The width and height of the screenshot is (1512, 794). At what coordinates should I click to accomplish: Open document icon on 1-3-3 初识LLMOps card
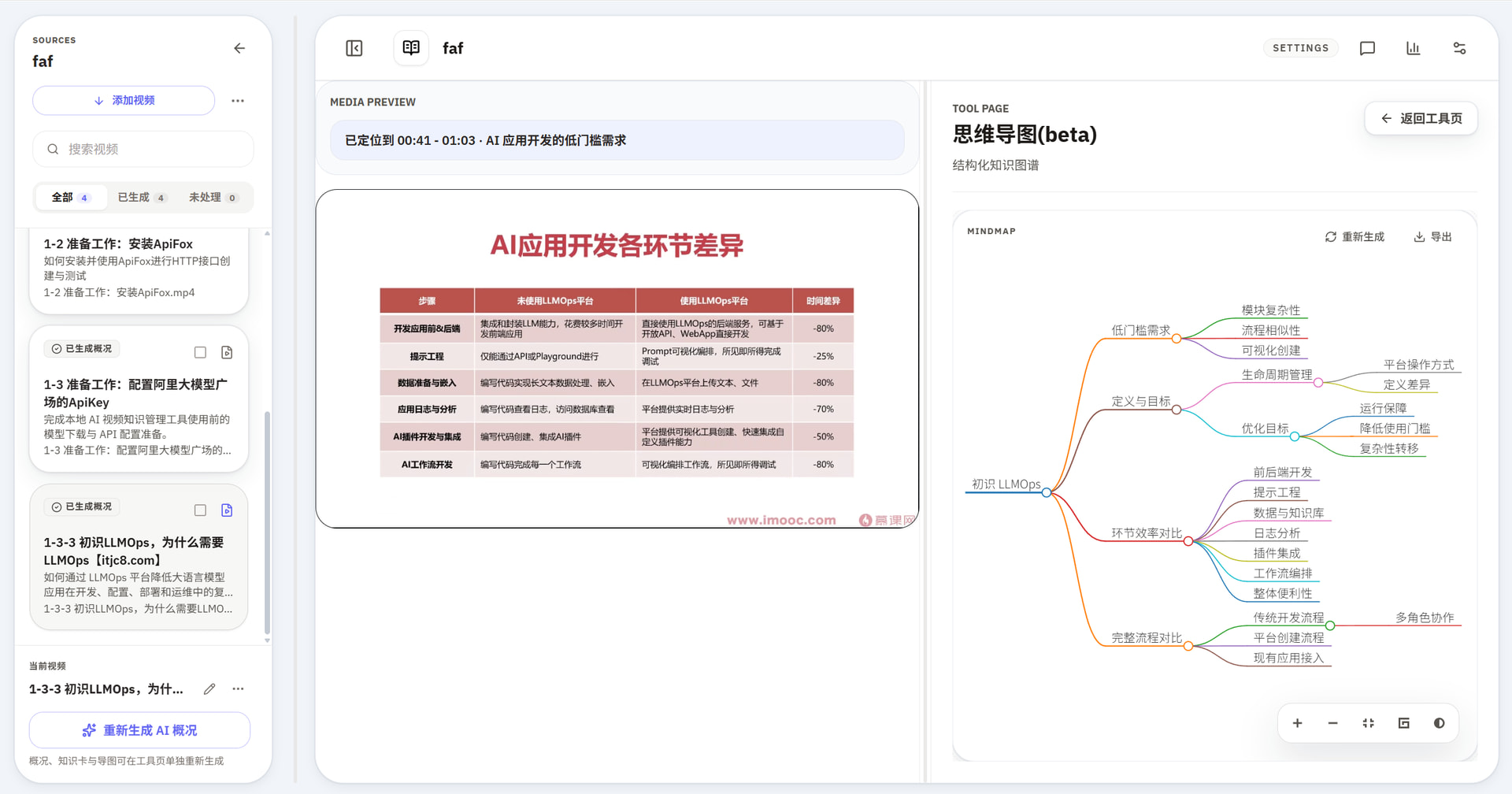pos(227,510)
